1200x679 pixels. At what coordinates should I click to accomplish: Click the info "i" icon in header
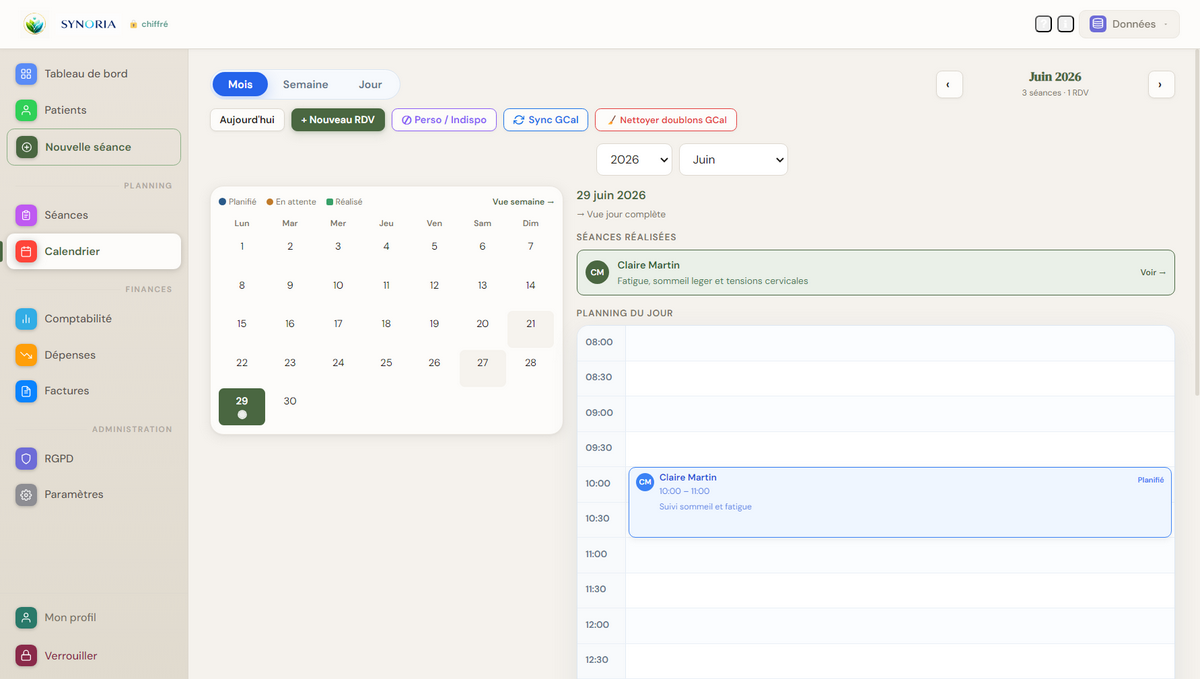(x=1066, y=24)
